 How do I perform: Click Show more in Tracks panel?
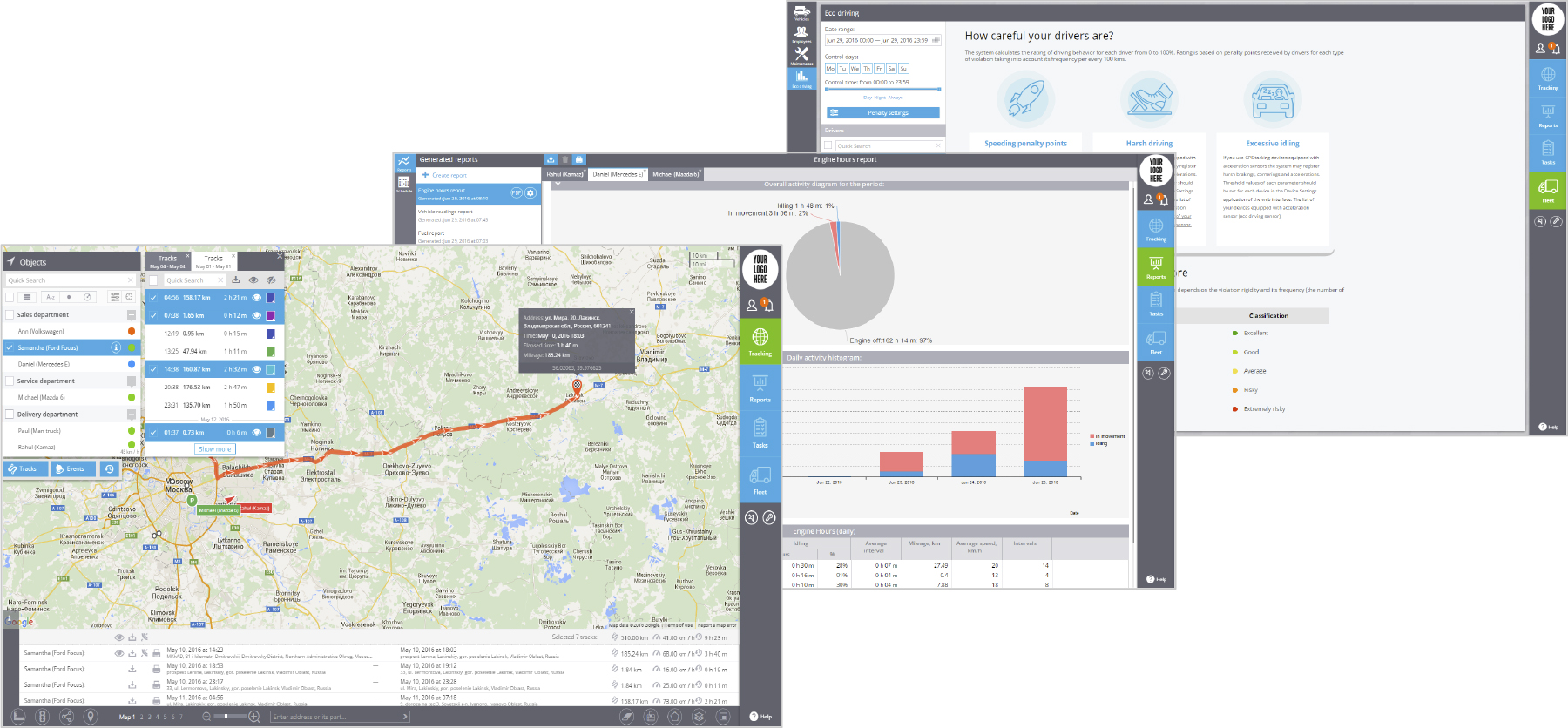pyautogui.click(x=215, y=449)
